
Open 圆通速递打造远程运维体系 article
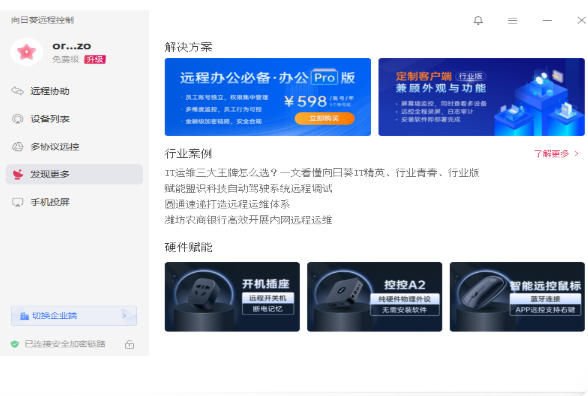227,204
